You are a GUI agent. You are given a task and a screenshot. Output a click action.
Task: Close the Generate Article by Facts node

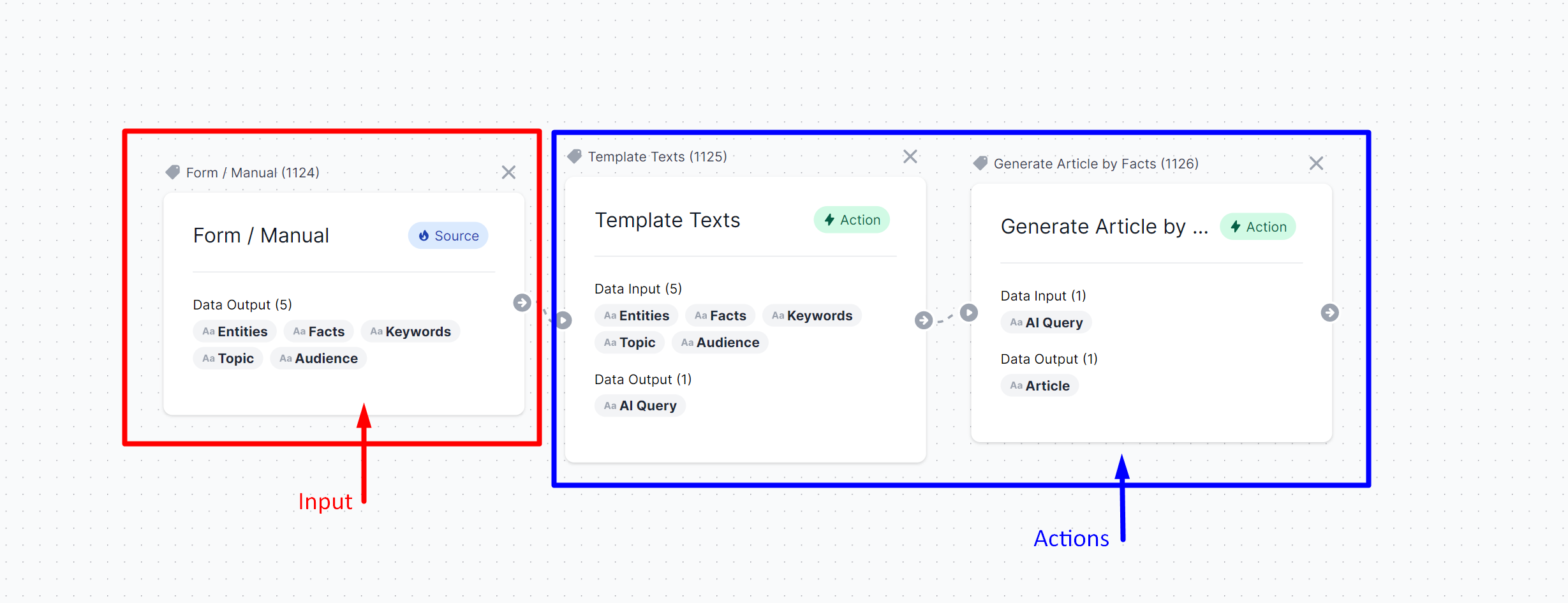[1315, 163]
